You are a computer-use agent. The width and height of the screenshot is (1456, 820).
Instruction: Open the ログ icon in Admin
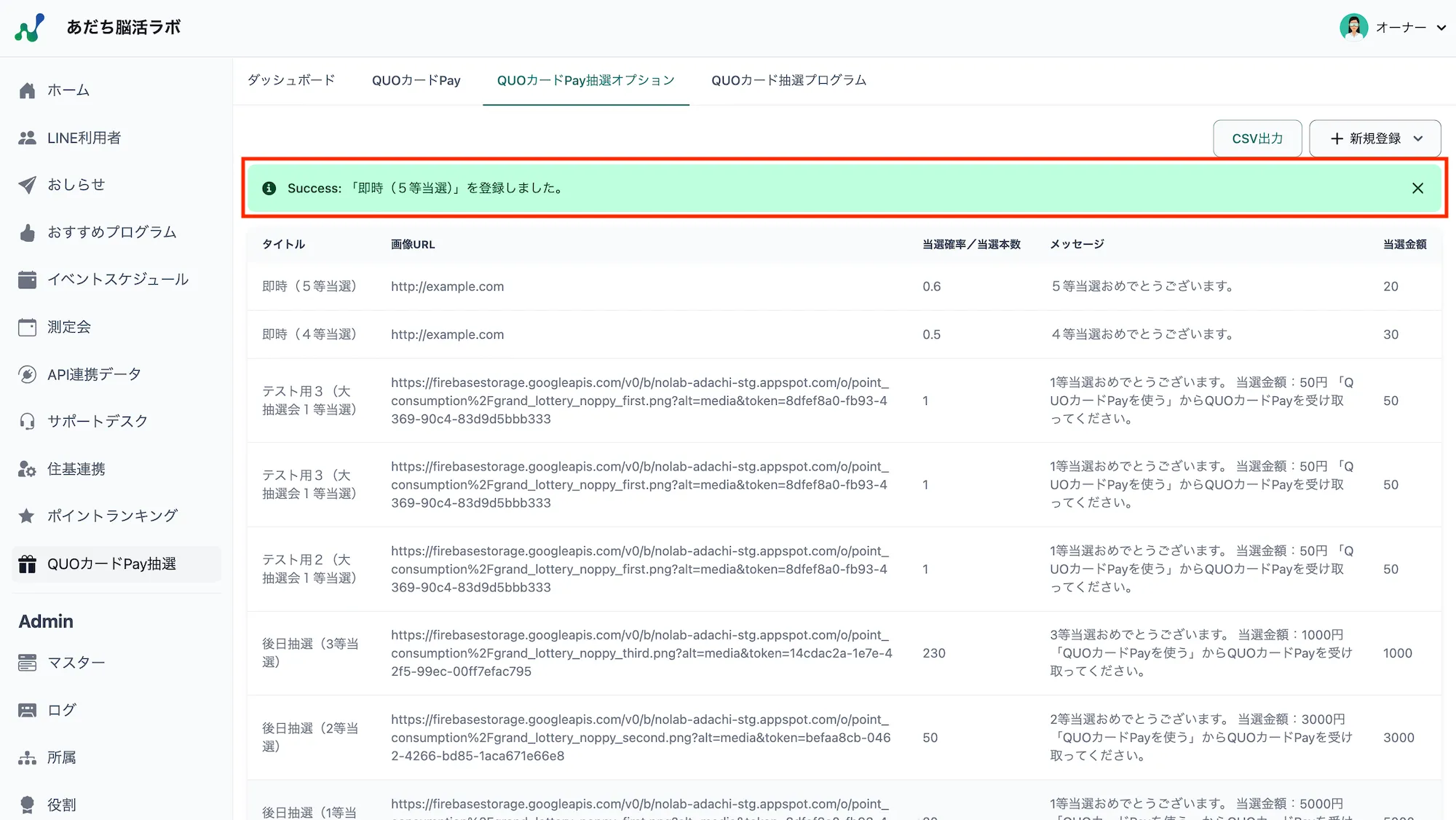[x=27, y=710]
